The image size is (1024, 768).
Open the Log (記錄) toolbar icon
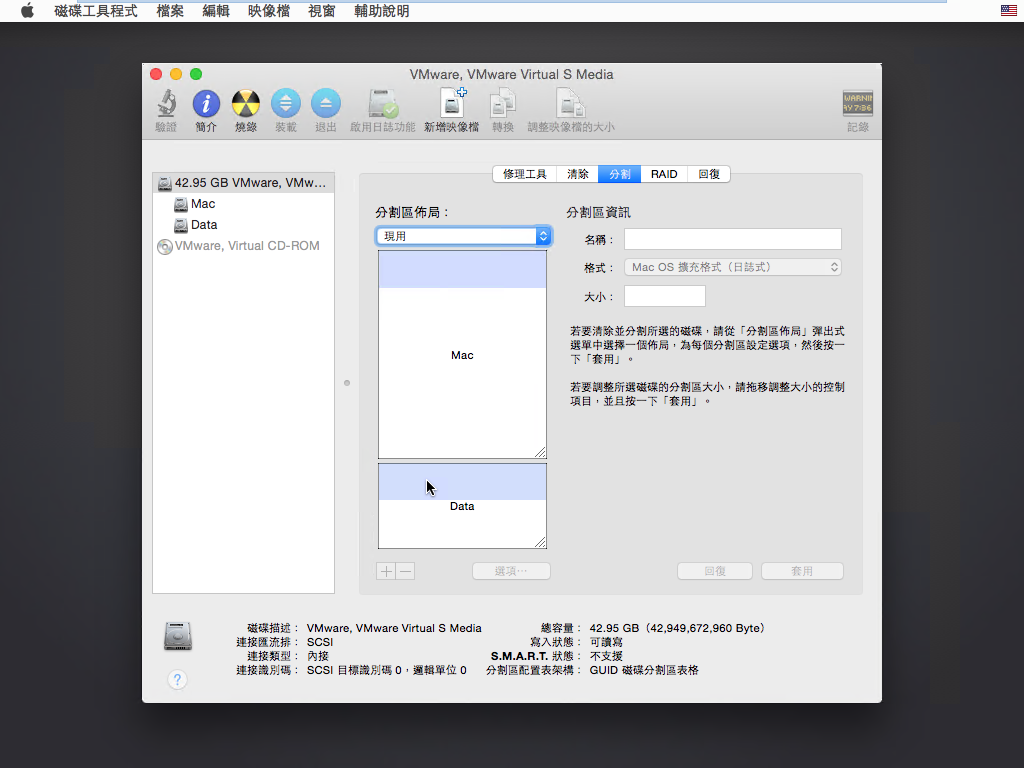click(857, 104)
